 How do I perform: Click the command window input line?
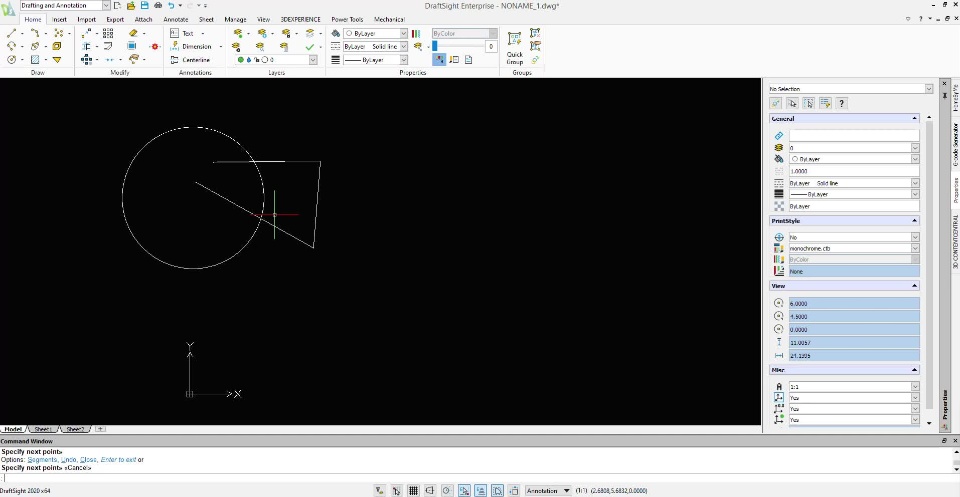click(478, 479)
